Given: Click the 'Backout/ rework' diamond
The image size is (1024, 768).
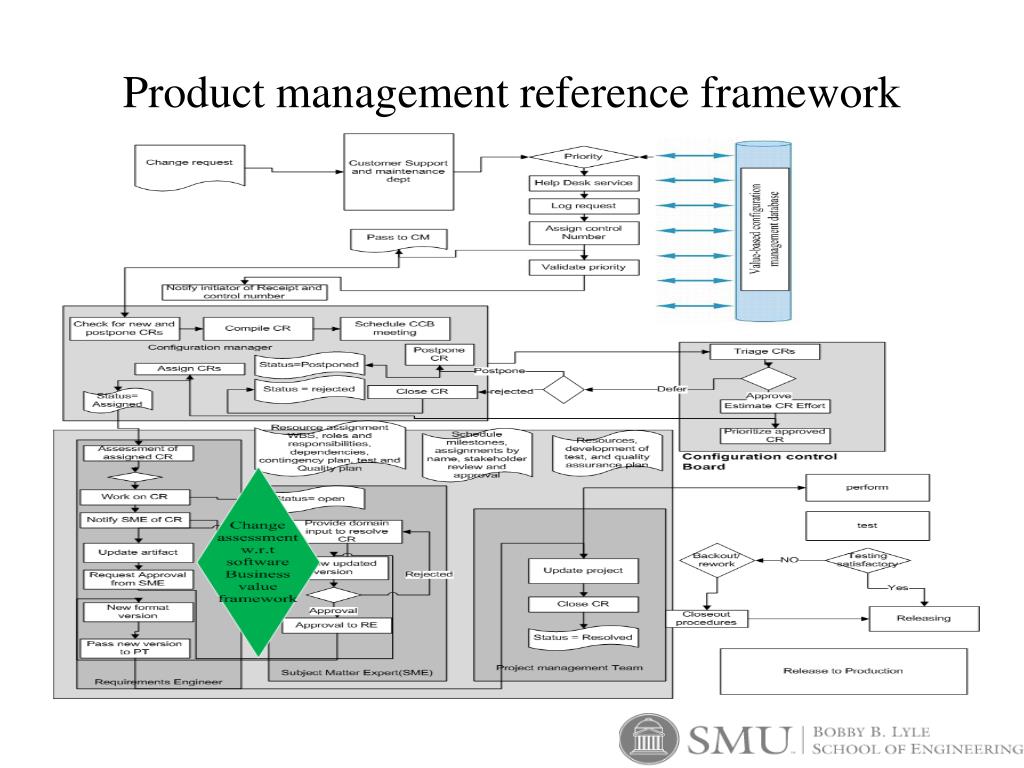Looking at the screenshot, I should click(x=716, y=560).
